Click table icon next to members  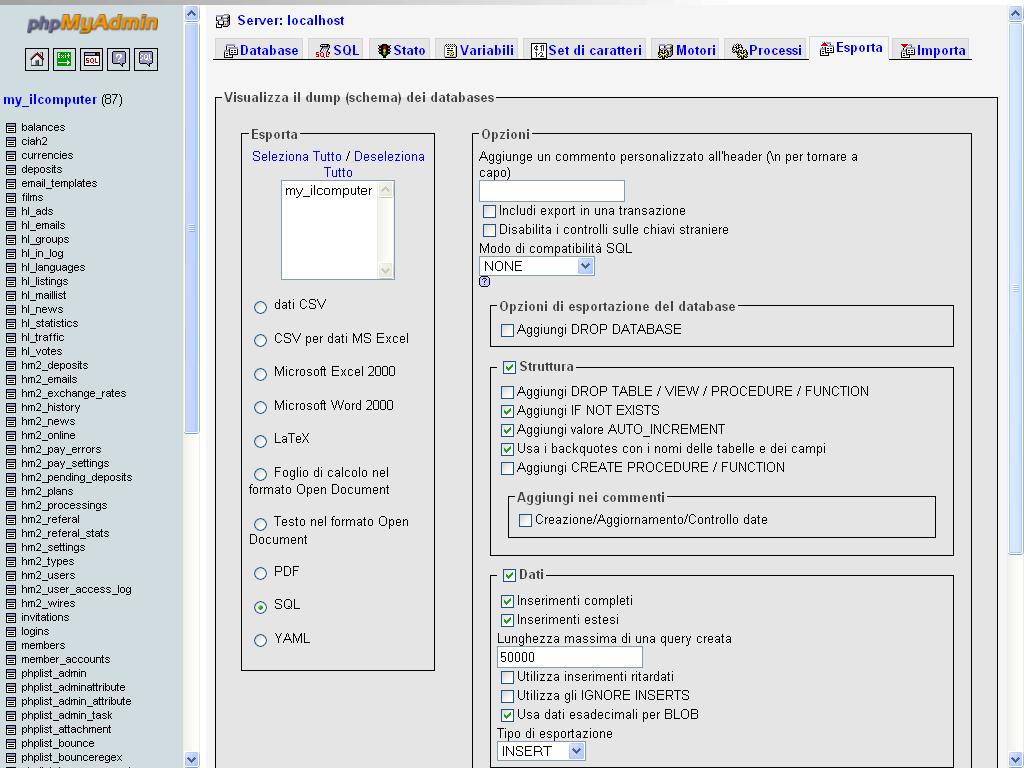pyautogui.click(x=10, y=645)
